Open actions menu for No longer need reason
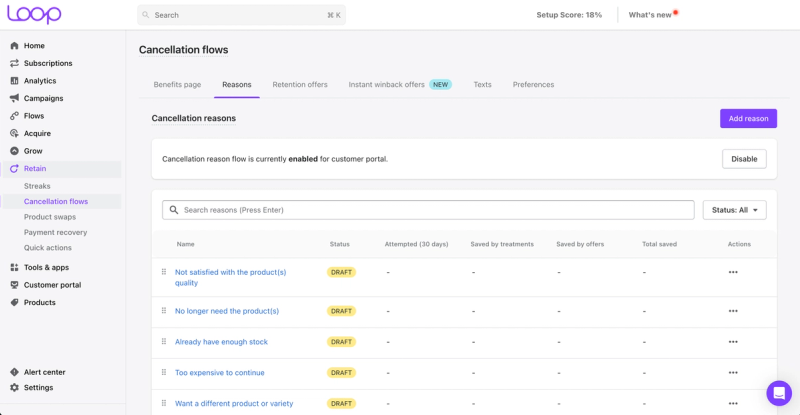 [x=733, y=311]
